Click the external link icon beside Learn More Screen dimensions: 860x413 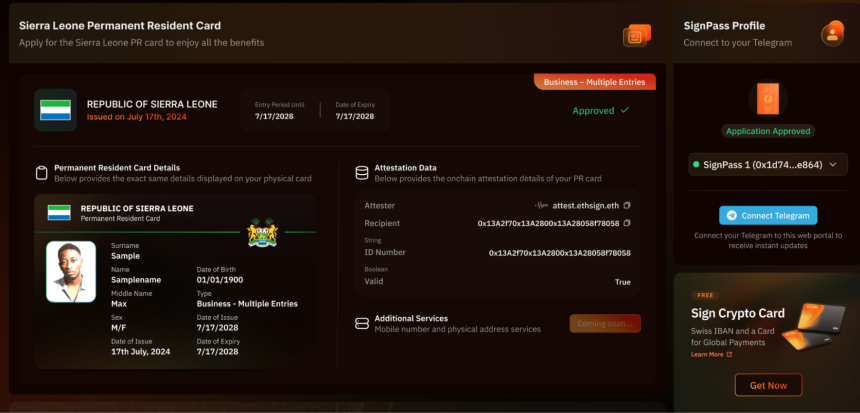(x=729, y=354)
